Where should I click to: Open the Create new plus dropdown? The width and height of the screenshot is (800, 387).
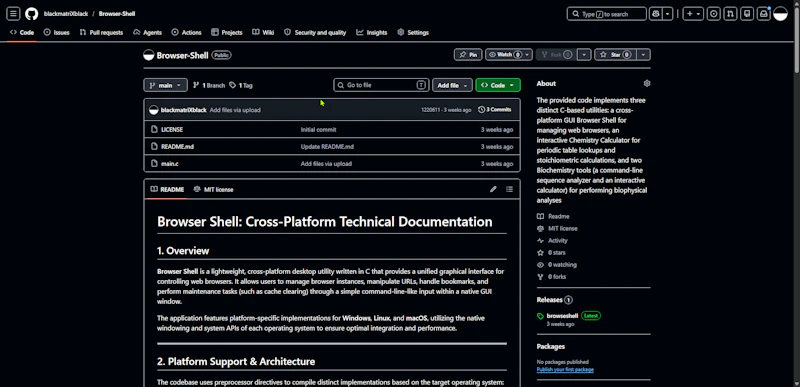coord(693,14)
